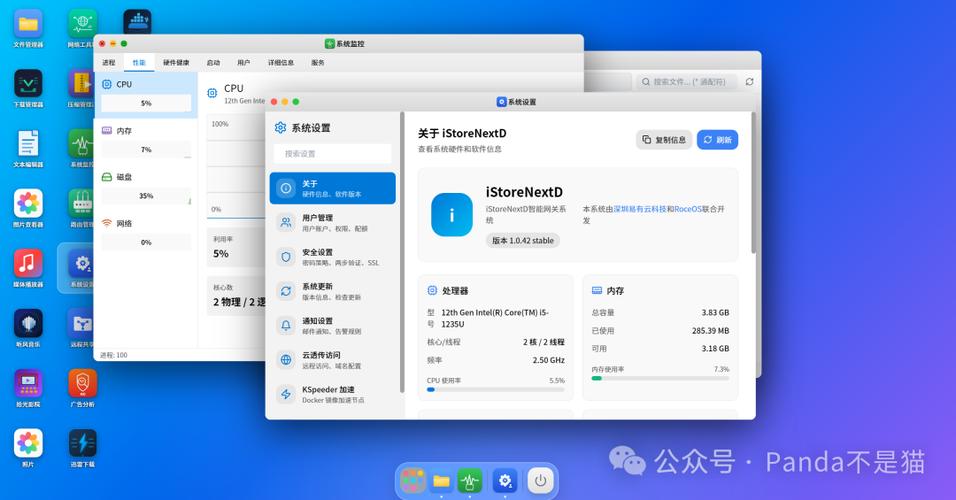
Task: Open 安全设置 in settings sidebar
Action: click(332, 257)
